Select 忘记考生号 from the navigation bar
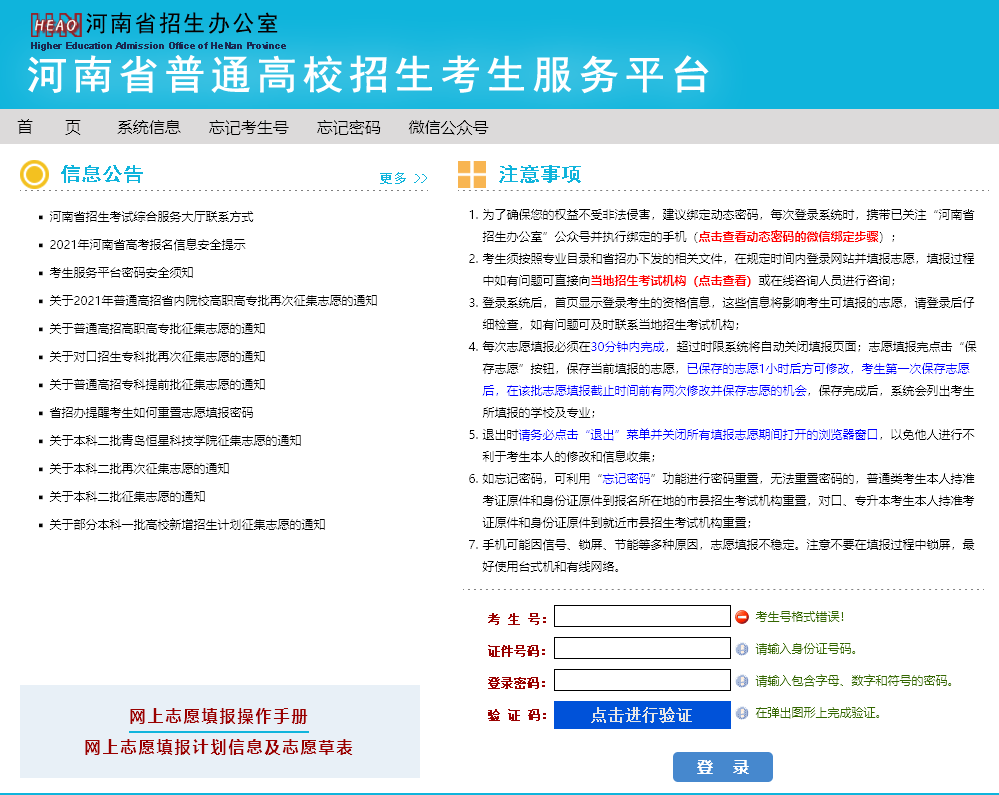The height and width of the screenshot is (795, 999). [248, 128]
